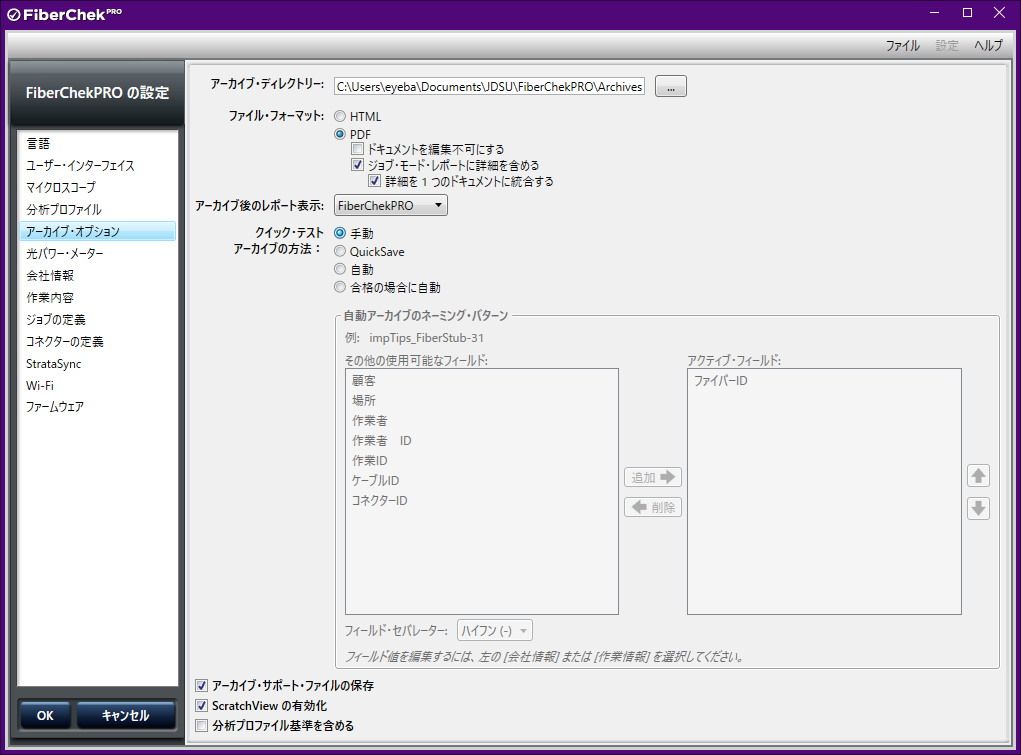Select ジョブの定義 in settings list

(x=98, y=320)
